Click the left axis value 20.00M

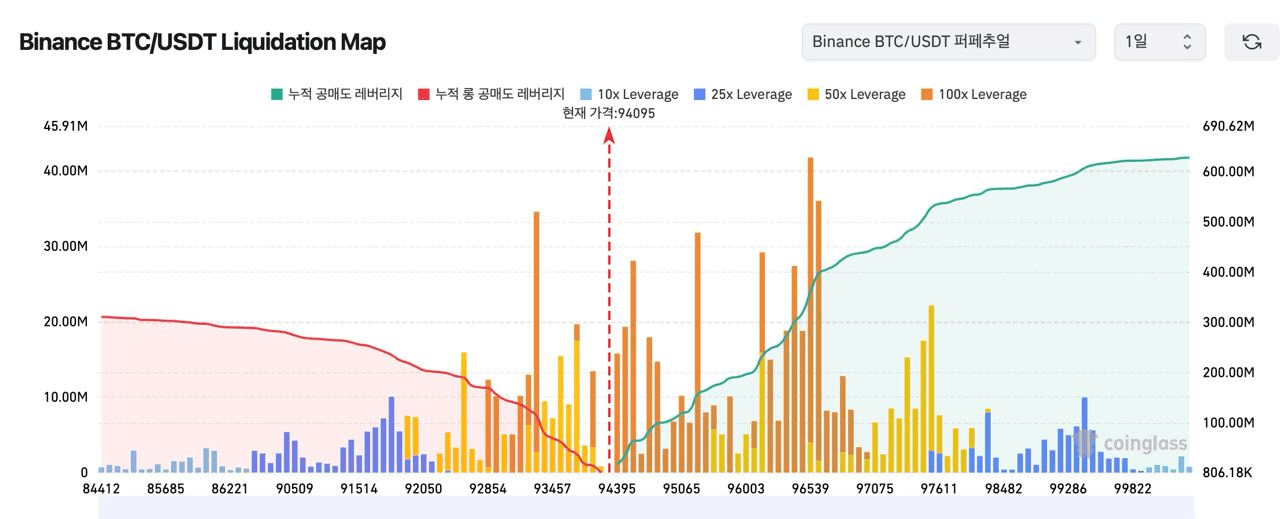(66, 321)
